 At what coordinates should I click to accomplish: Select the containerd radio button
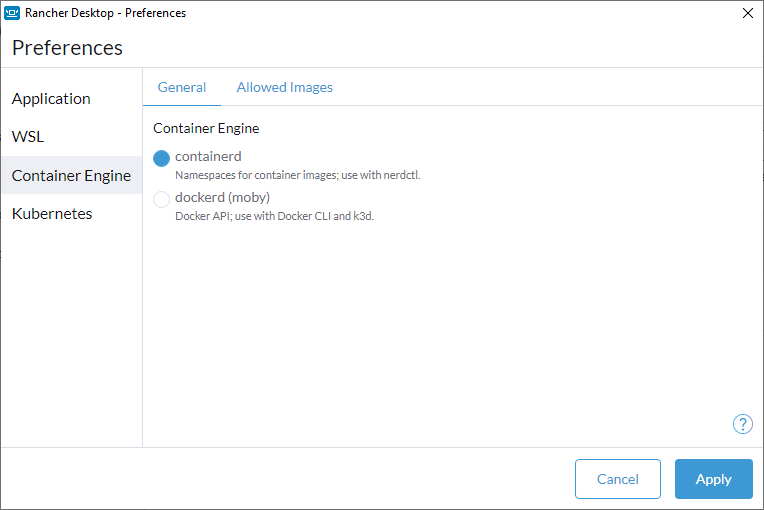[x=161, y=158]
